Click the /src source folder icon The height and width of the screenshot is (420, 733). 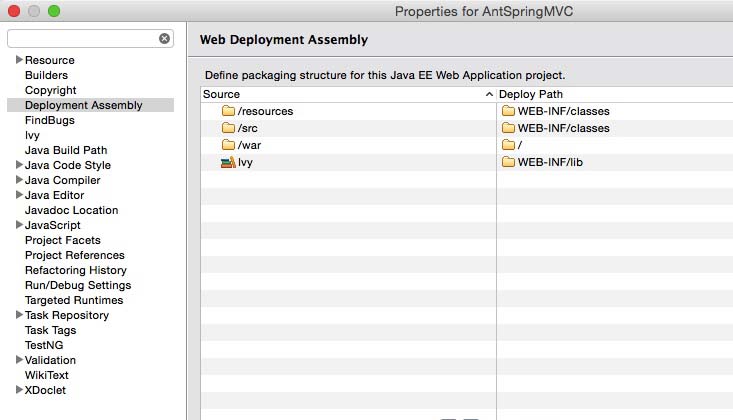228,128
